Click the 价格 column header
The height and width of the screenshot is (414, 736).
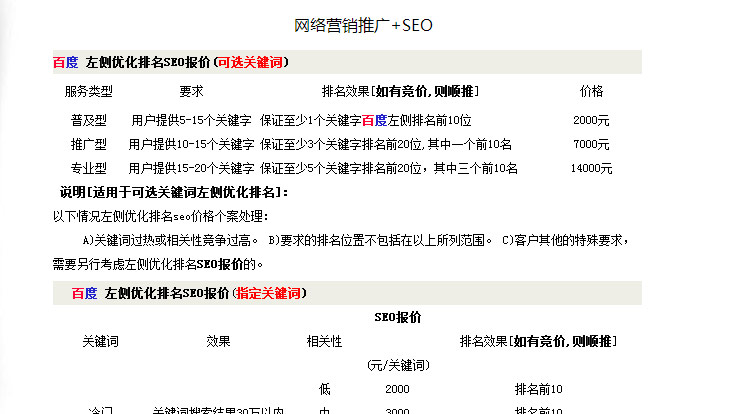(x=591, y=91)
